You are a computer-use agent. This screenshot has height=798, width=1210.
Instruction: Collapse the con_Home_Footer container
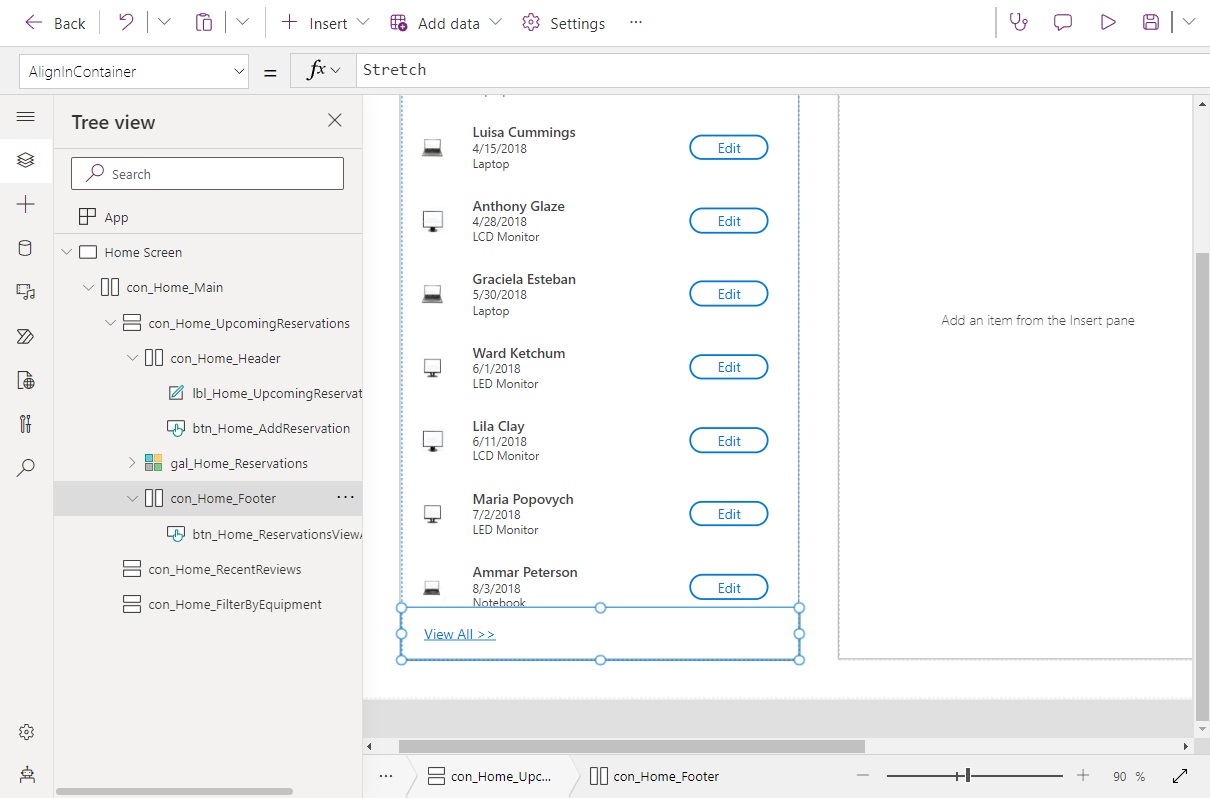pyautogui.click(x=132, y=497)
